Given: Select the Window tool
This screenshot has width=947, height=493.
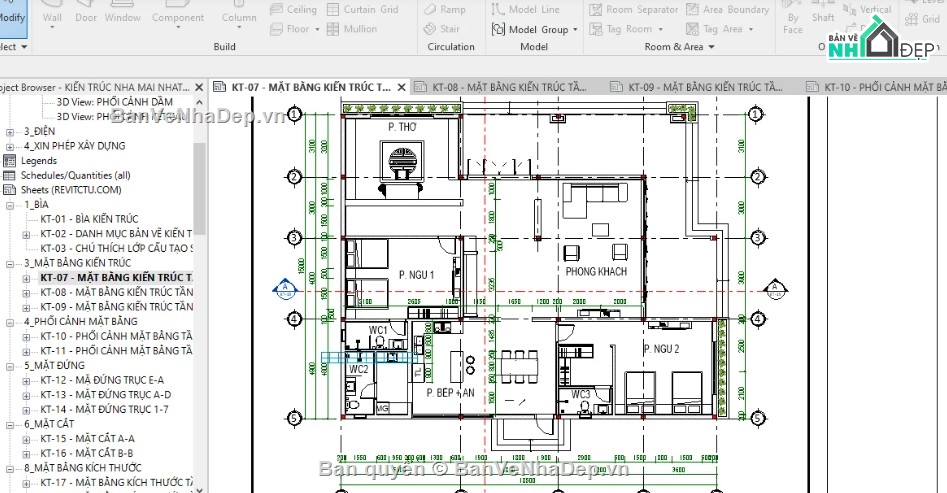Looking at the screenshot, I should coord(123,14).
